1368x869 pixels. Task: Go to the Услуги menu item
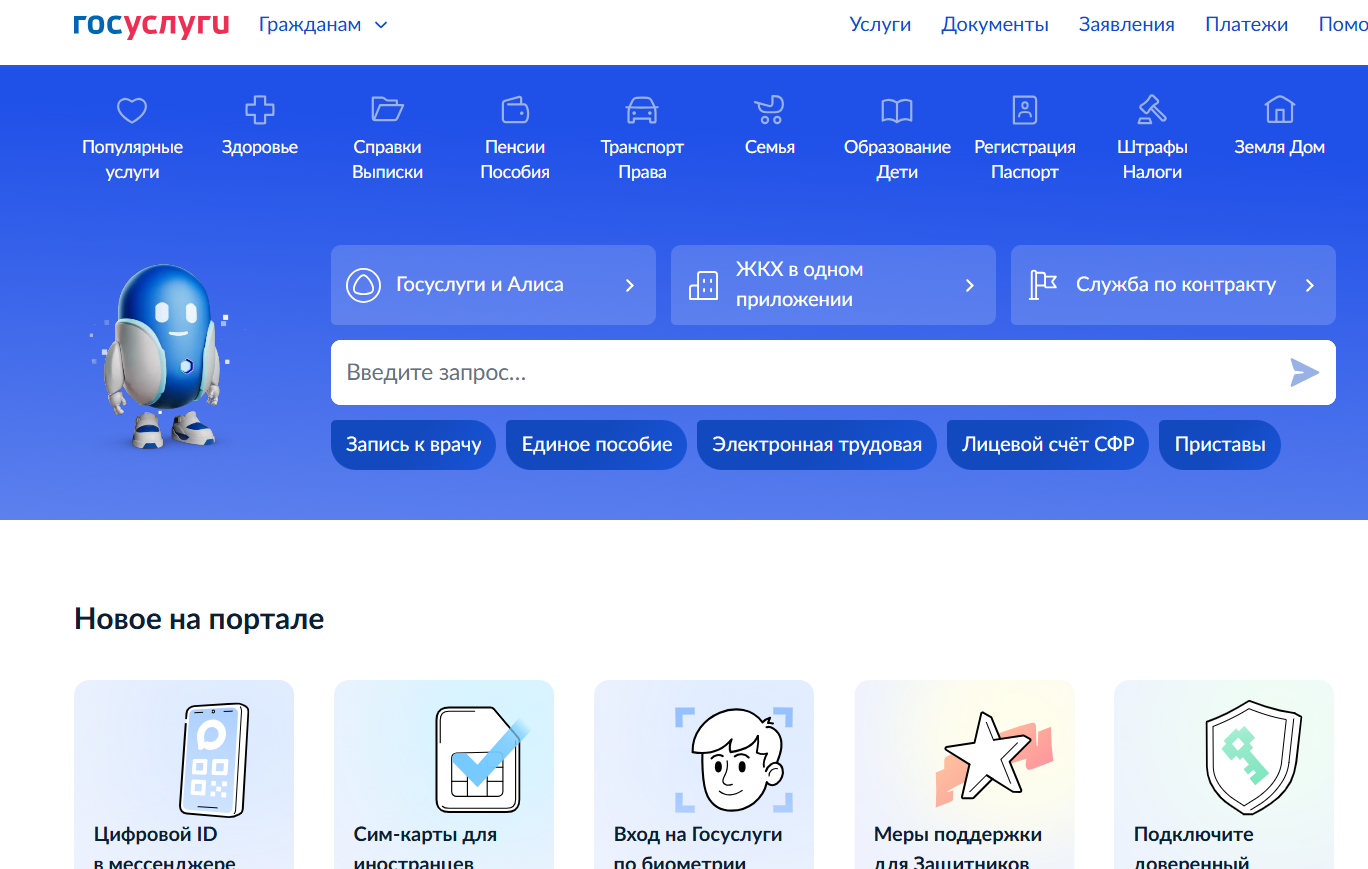pos(880,25)
